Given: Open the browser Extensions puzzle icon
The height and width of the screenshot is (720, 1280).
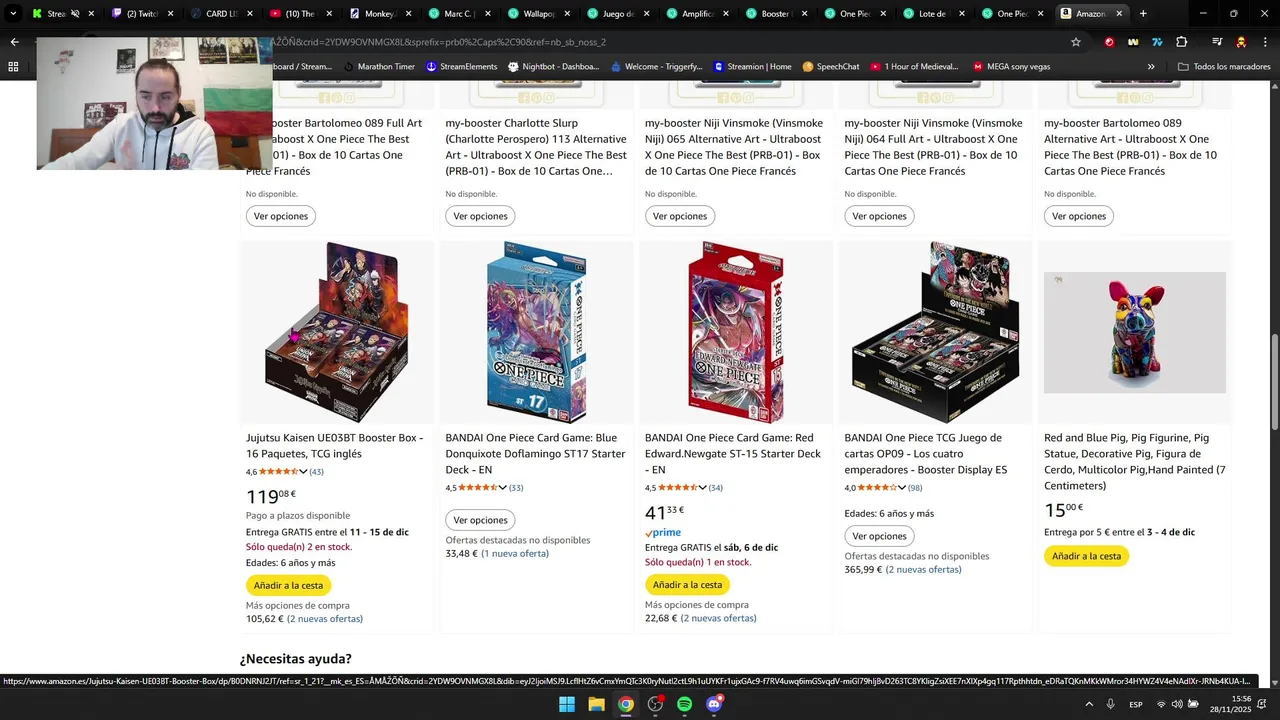Looking at the screenshot, I should 1181,42.
